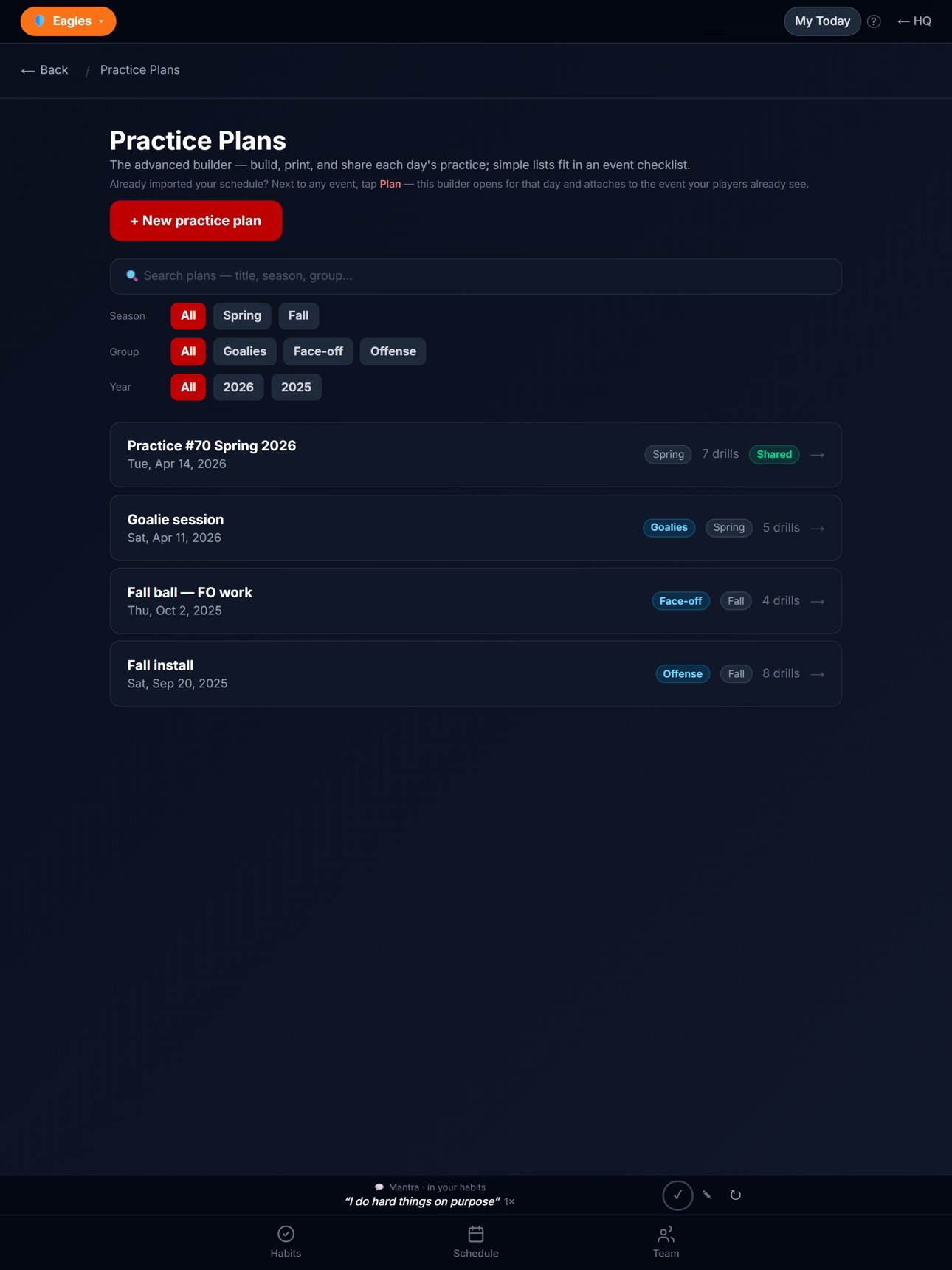Click the Shared badge on Practice #70

(774, 455)
